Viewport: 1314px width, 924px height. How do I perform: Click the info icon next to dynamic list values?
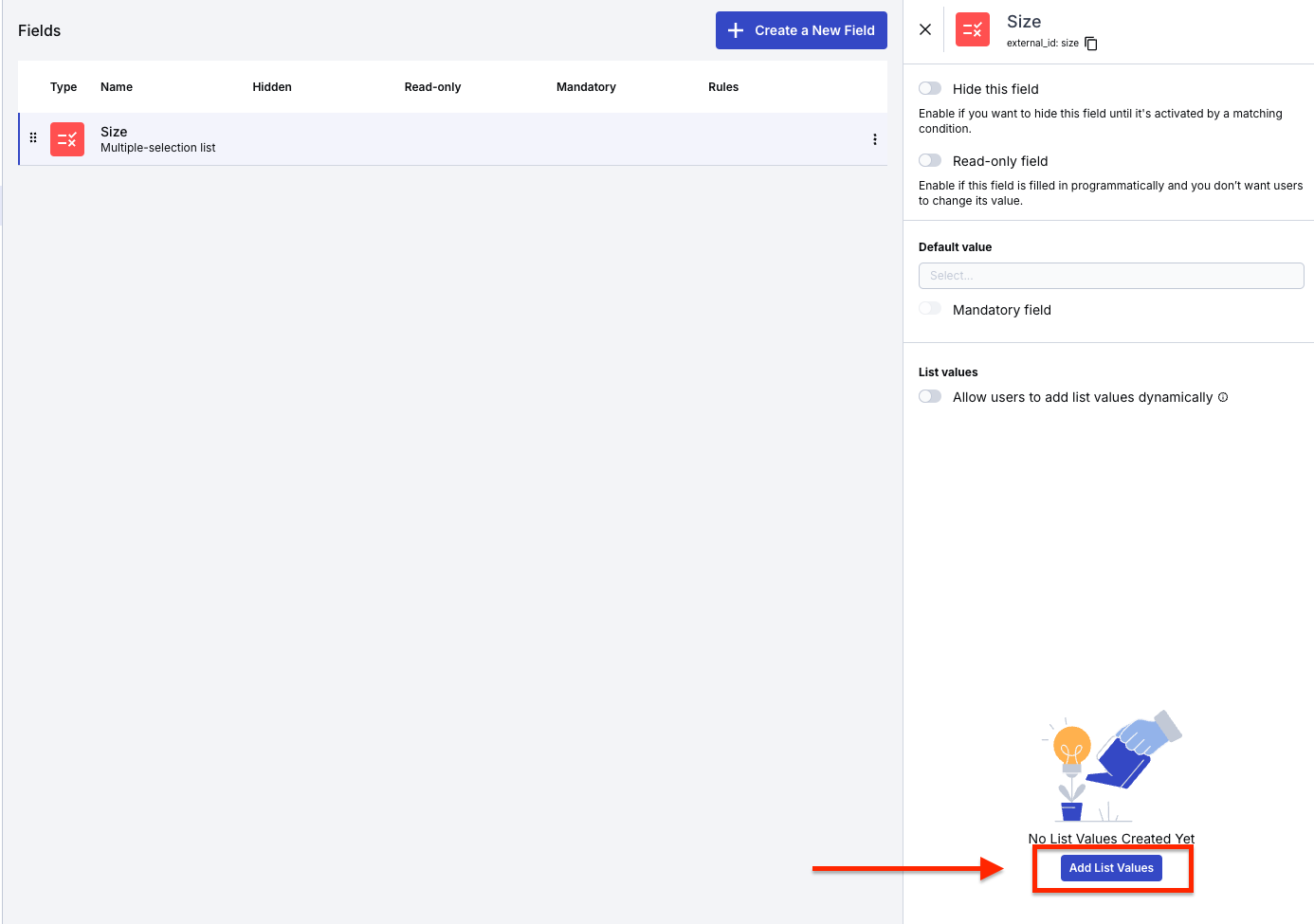tap(1223, 397)
